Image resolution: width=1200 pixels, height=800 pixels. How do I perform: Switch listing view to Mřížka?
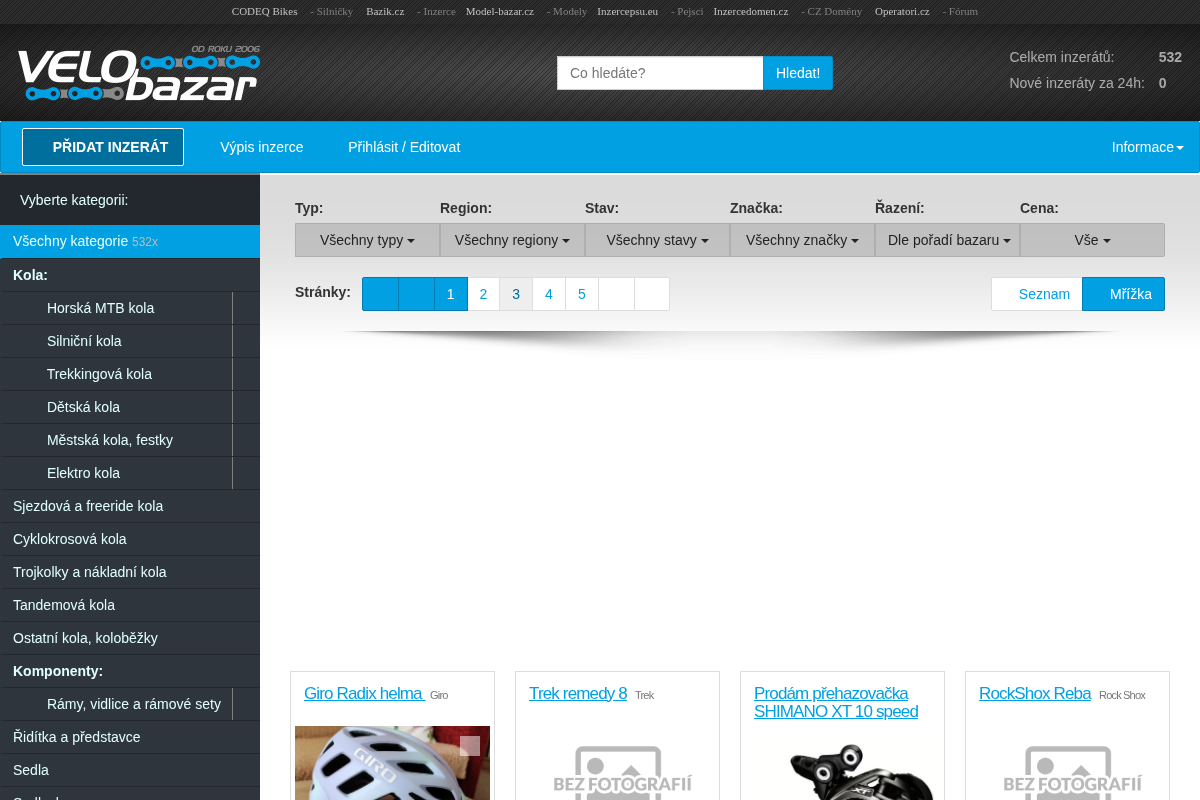[x=1124, y=294]
